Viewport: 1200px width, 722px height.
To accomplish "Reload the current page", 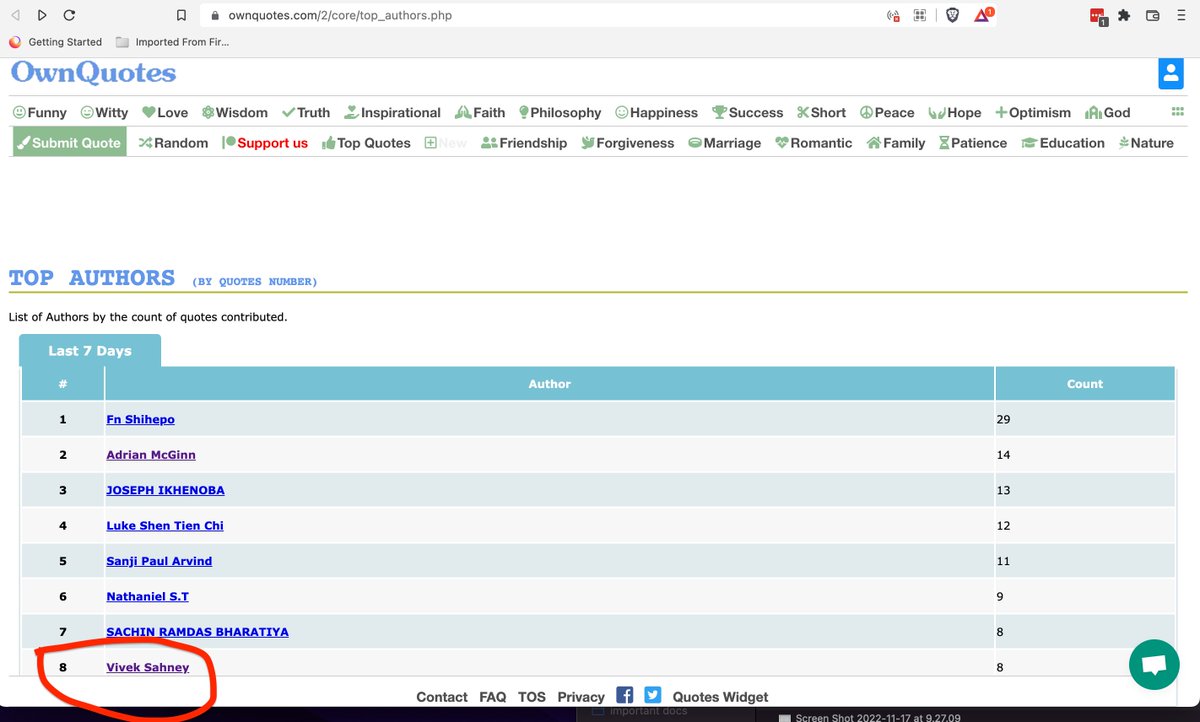I will coord(68,15).
